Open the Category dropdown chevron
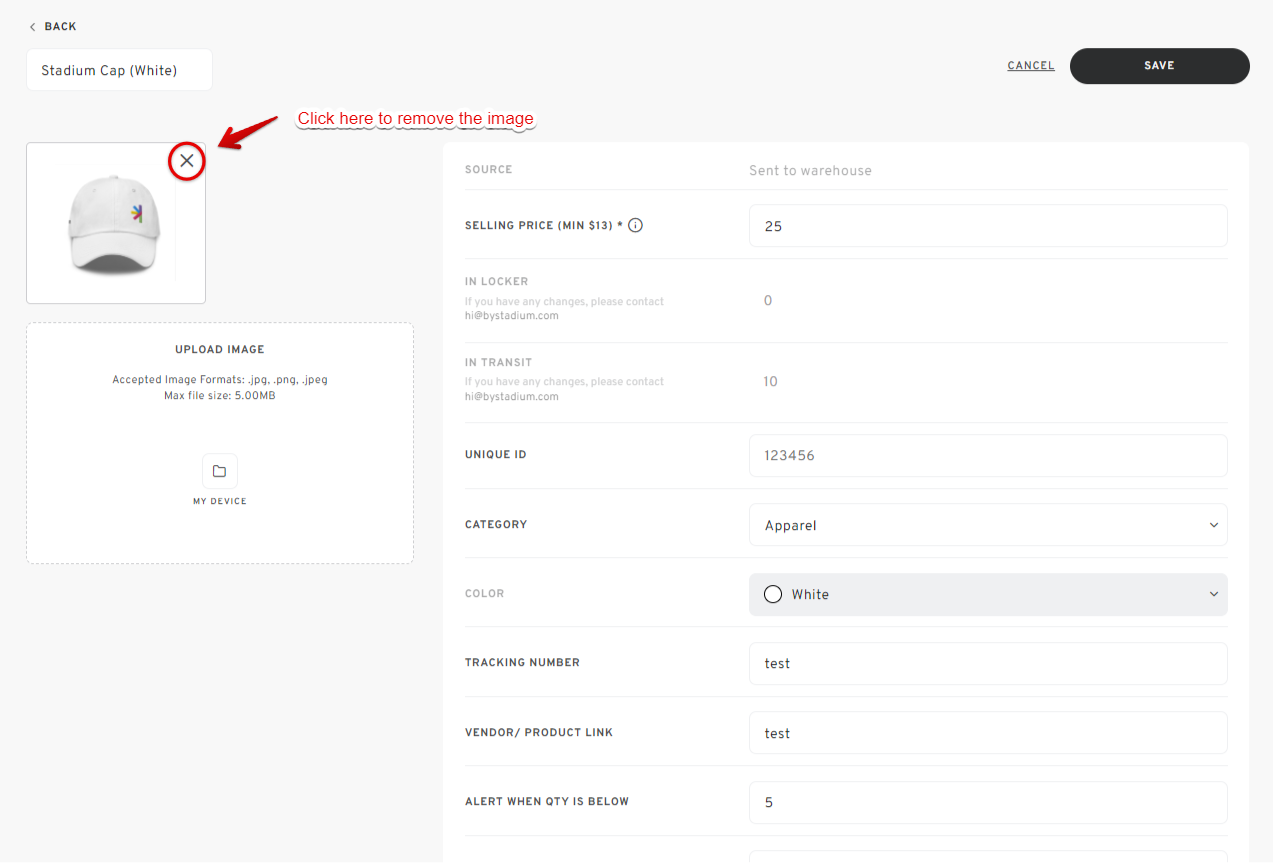1273x865 pixels. (1213, 524)
